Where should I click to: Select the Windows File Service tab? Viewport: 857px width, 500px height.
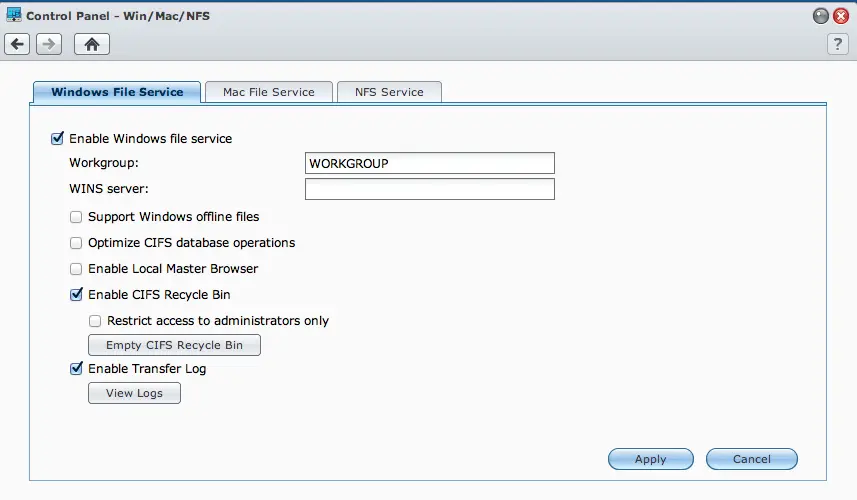117,92
